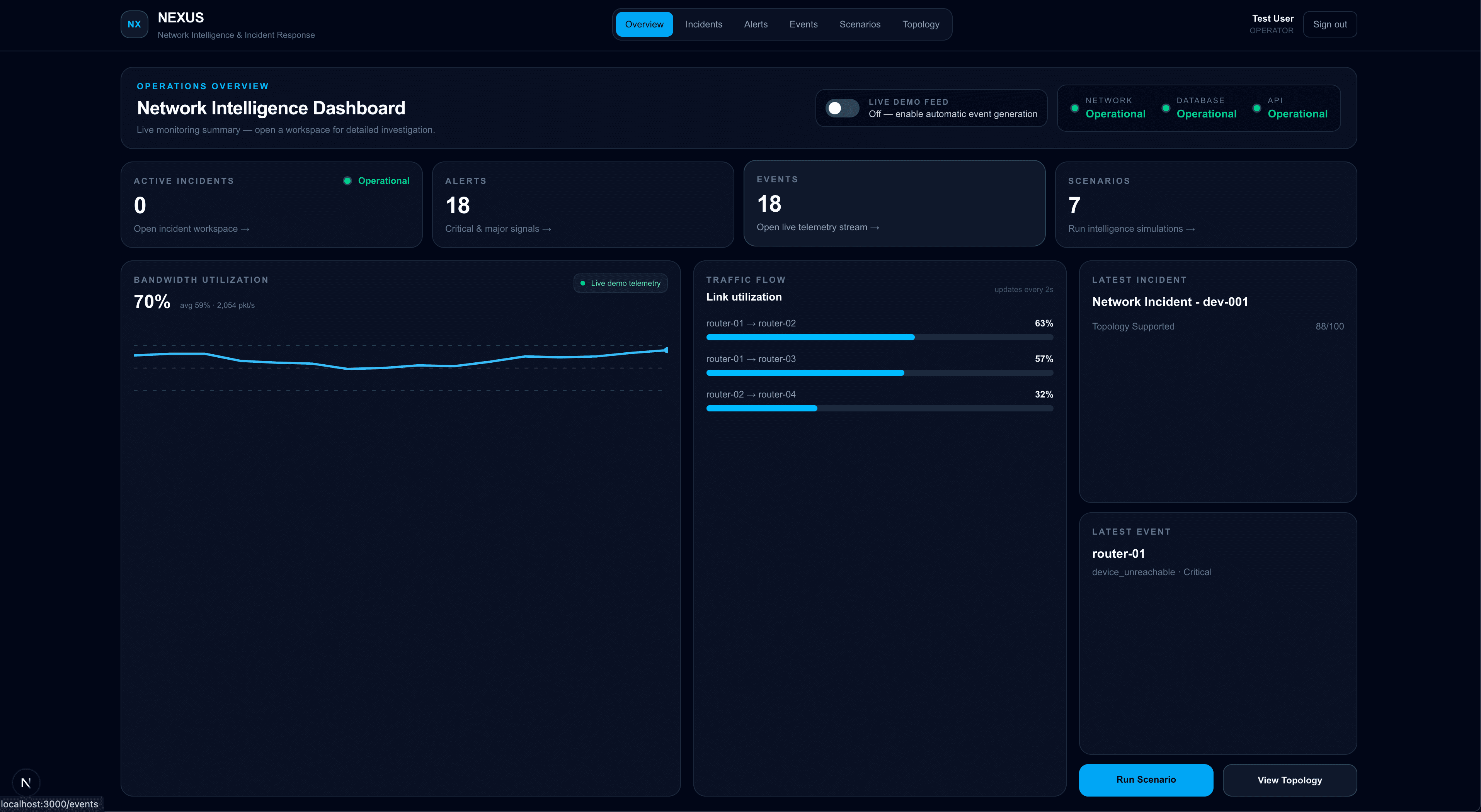Click the Network Incident - dev-001 title
This screenshot has height=812, width=1481.
pos(1170,302)
